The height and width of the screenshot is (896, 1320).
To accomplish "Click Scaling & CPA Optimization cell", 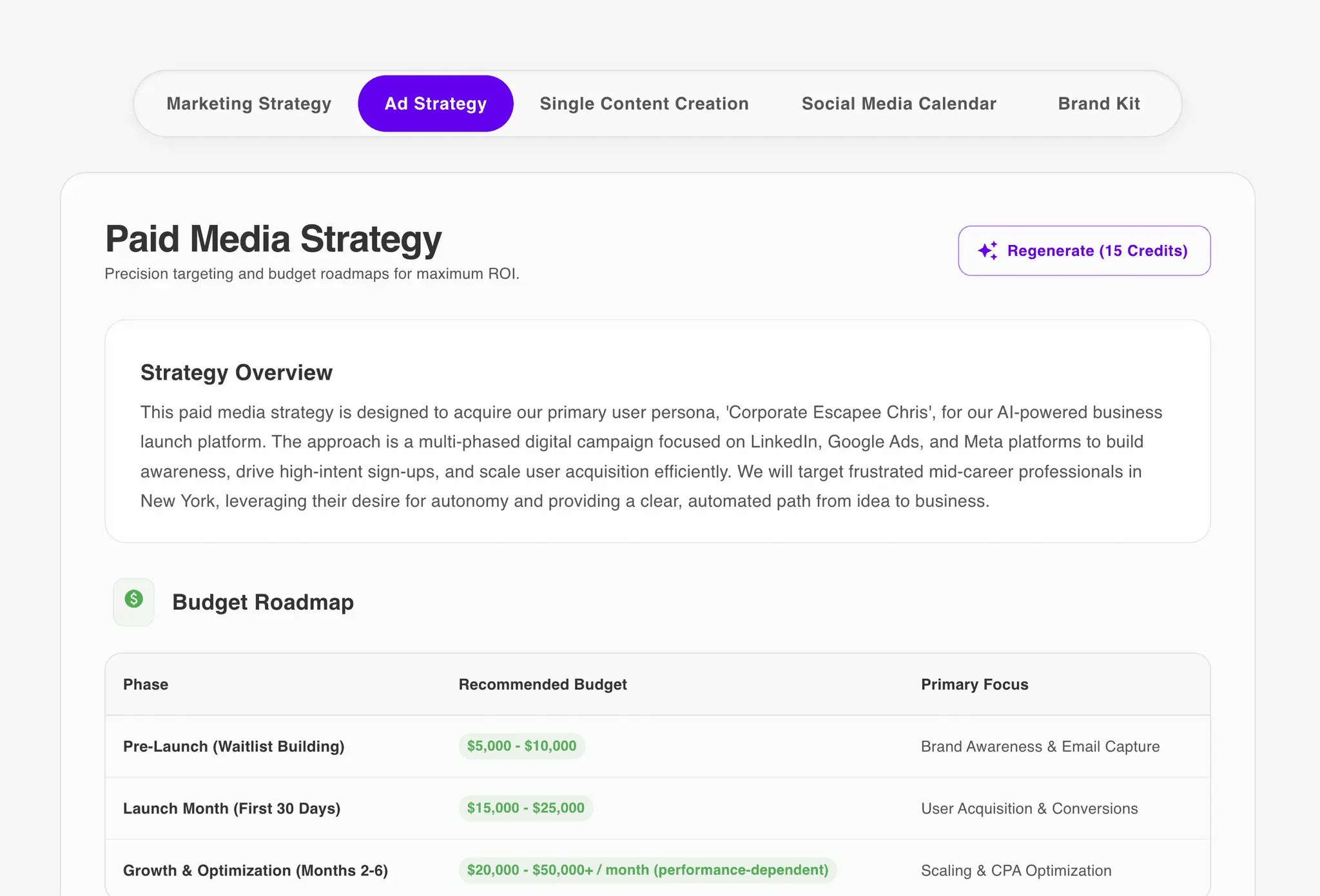I will (1016, 870).
